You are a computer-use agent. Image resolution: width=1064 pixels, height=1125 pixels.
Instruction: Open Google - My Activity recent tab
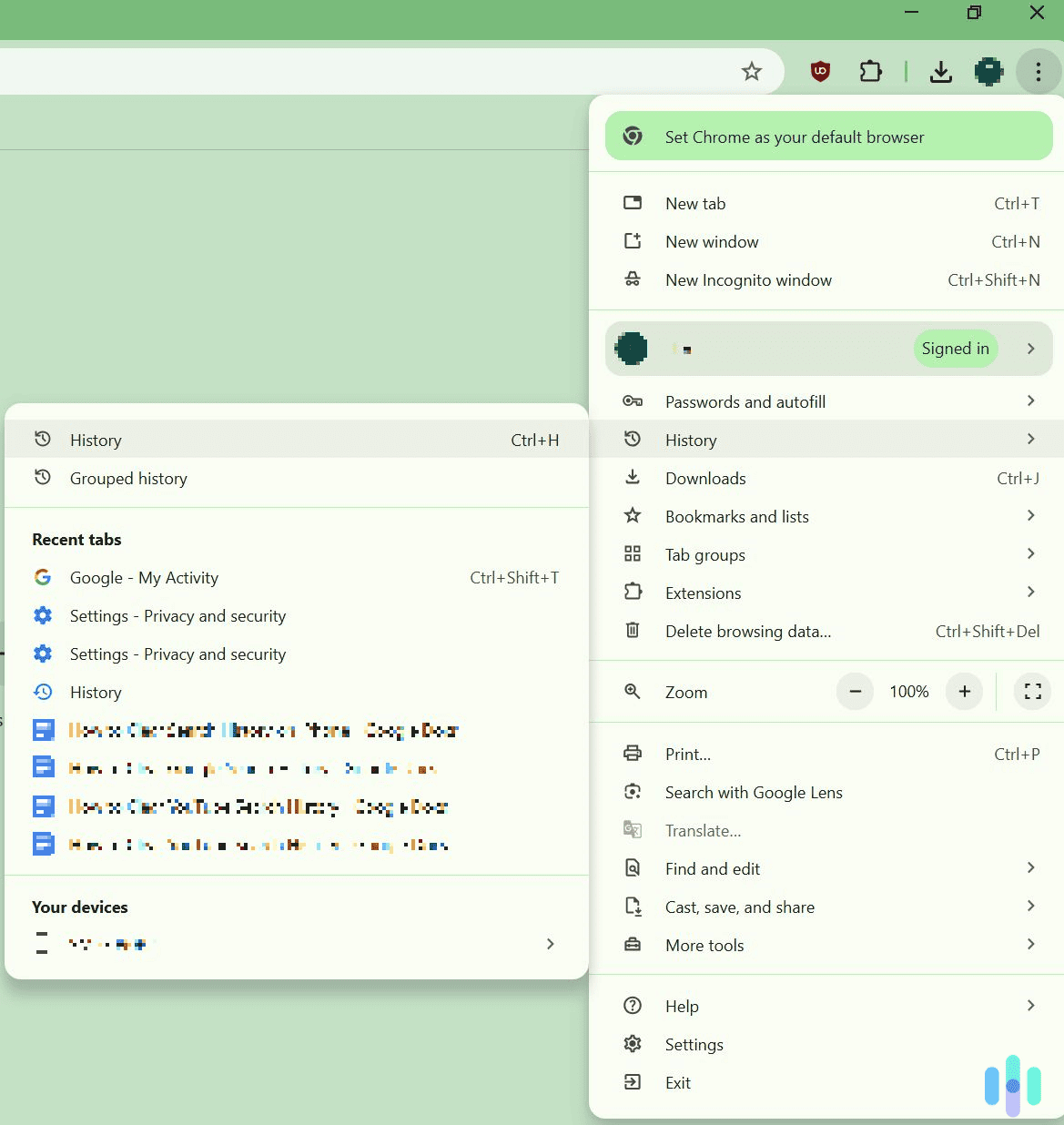(144, 577)
